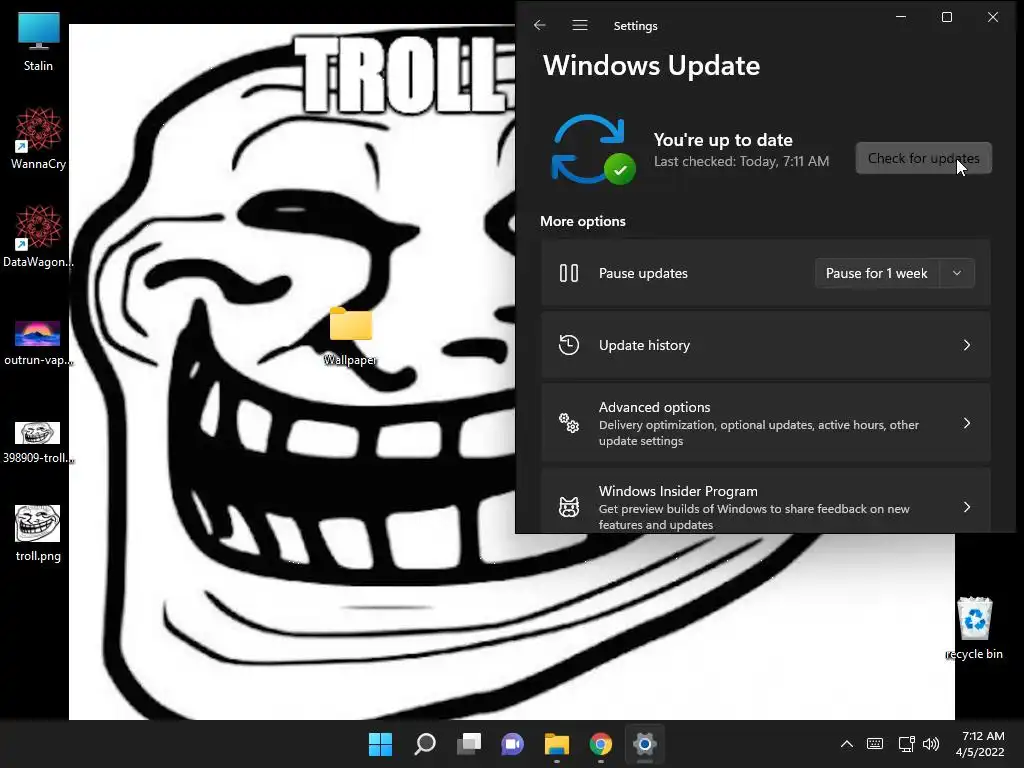This screenshot has width=1024, height=768.
Task: Select the Stalin desktop computer icon
Action: pos(39,42)
